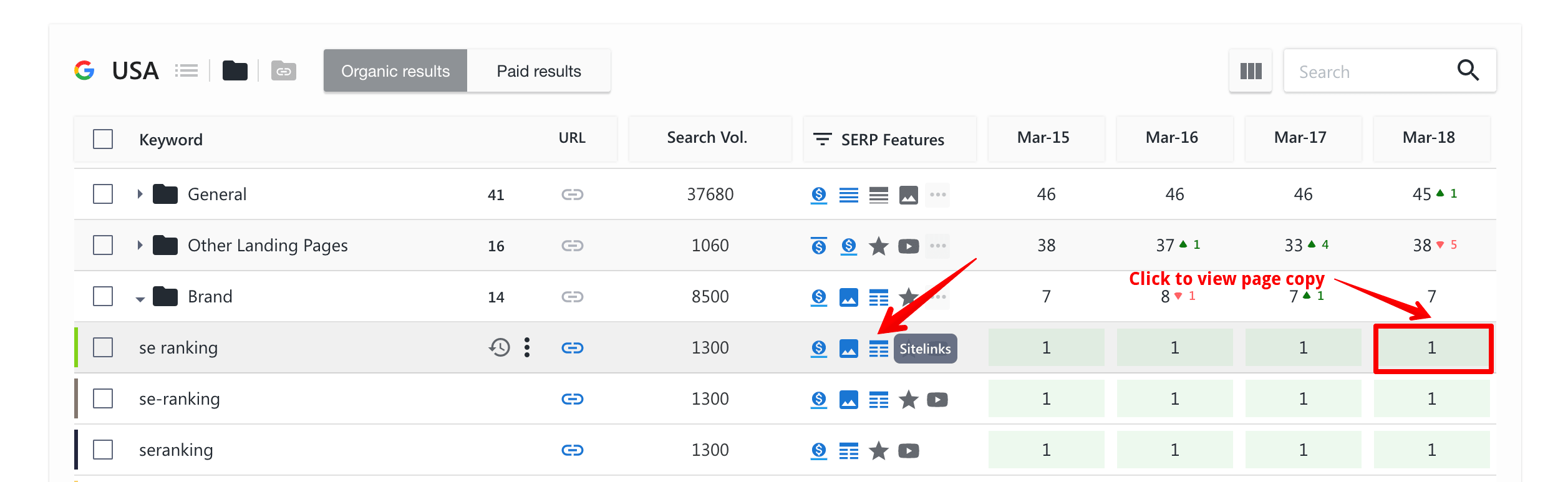Image resolution: width=1568 pixels, height=482 pixels.
Task: Click the star icon in Other Landing Pages row
Action: (x=879, y=246)
